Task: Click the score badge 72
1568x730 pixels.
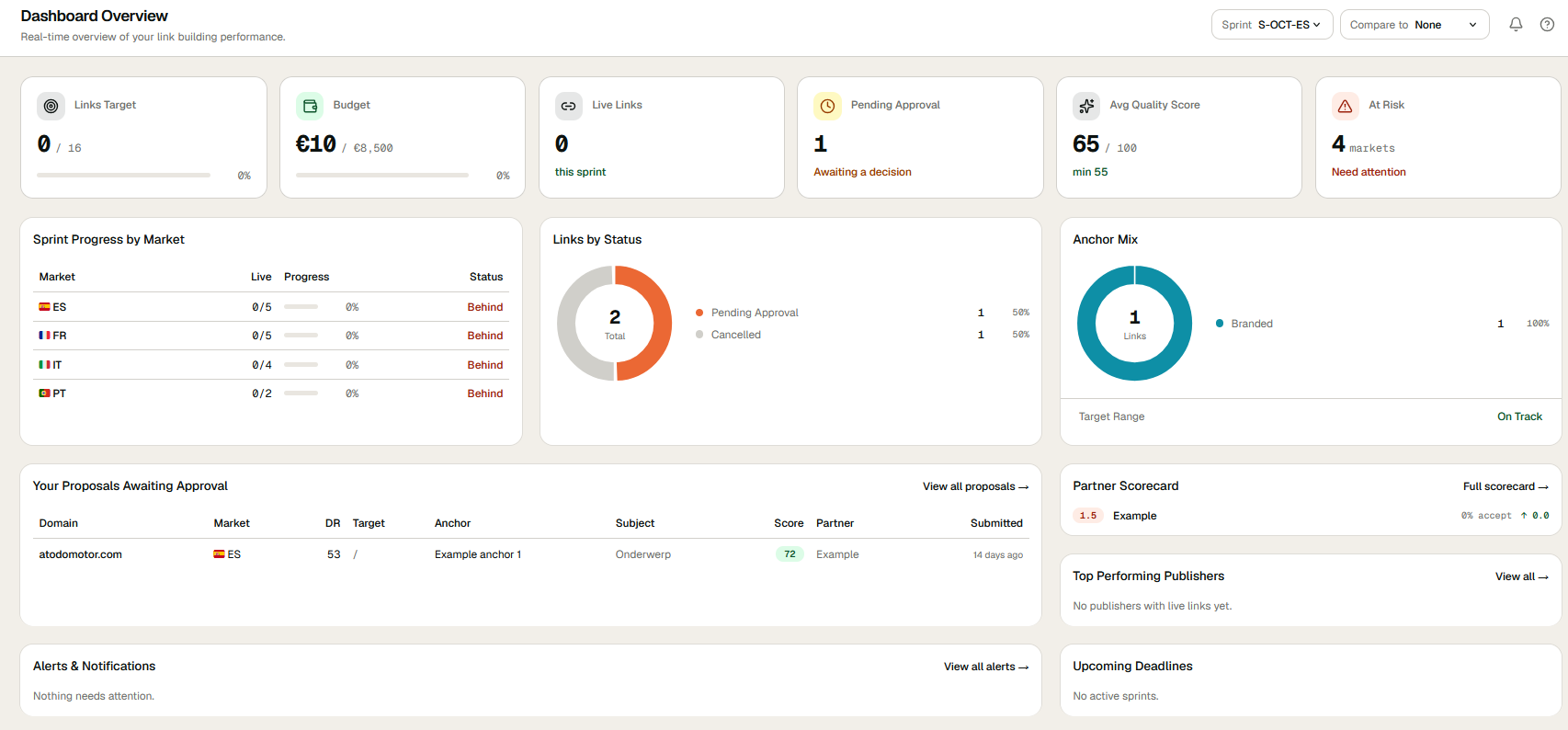Action: pyautogui.click(x=790, y=554)
